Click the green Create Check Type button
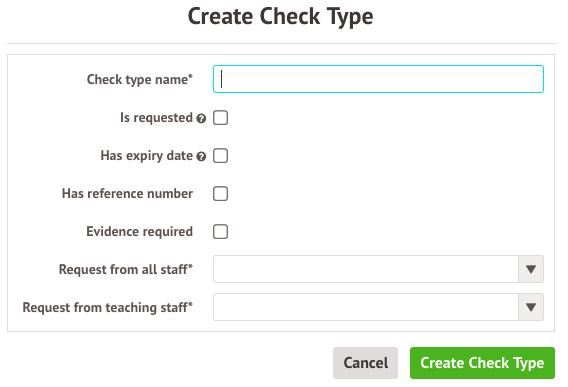568x387 pixels. coord(482,363)
